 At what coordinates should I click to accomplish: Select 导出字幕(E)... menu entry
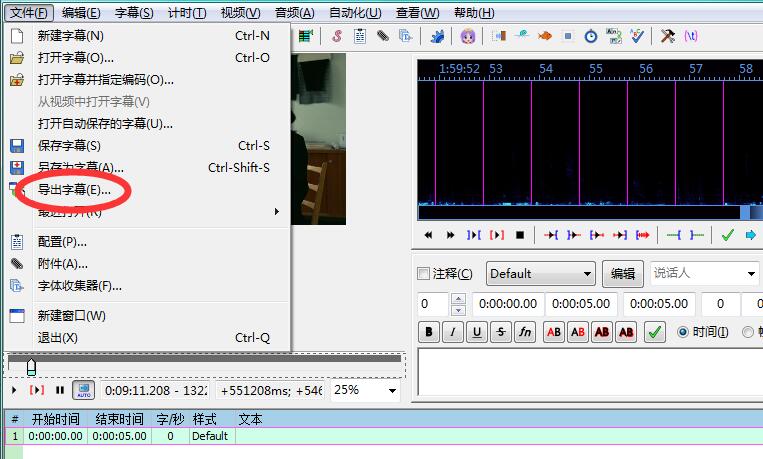(x=147, y=189)
